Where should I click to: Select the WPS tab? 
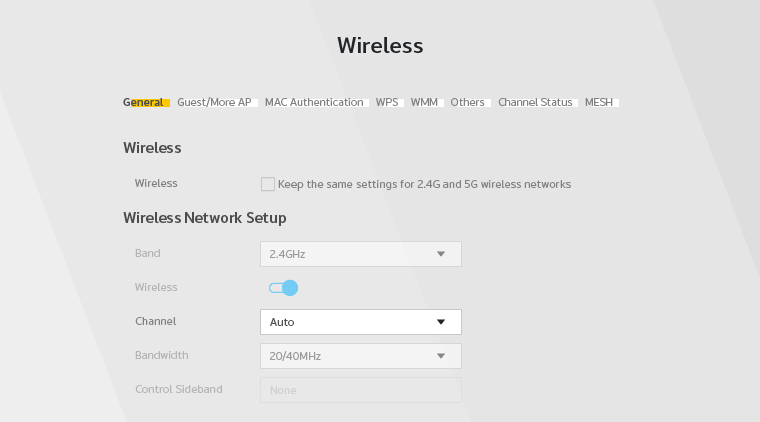(387, 102)
